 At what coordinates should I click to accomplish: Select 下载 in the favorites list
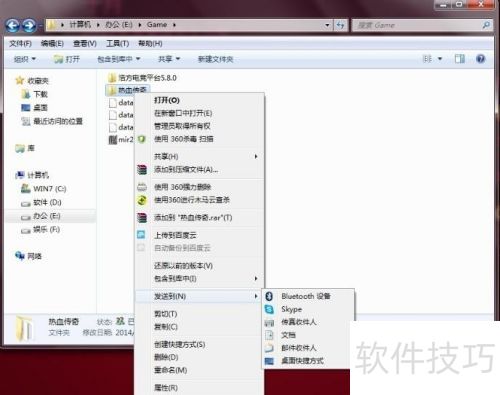41,94
